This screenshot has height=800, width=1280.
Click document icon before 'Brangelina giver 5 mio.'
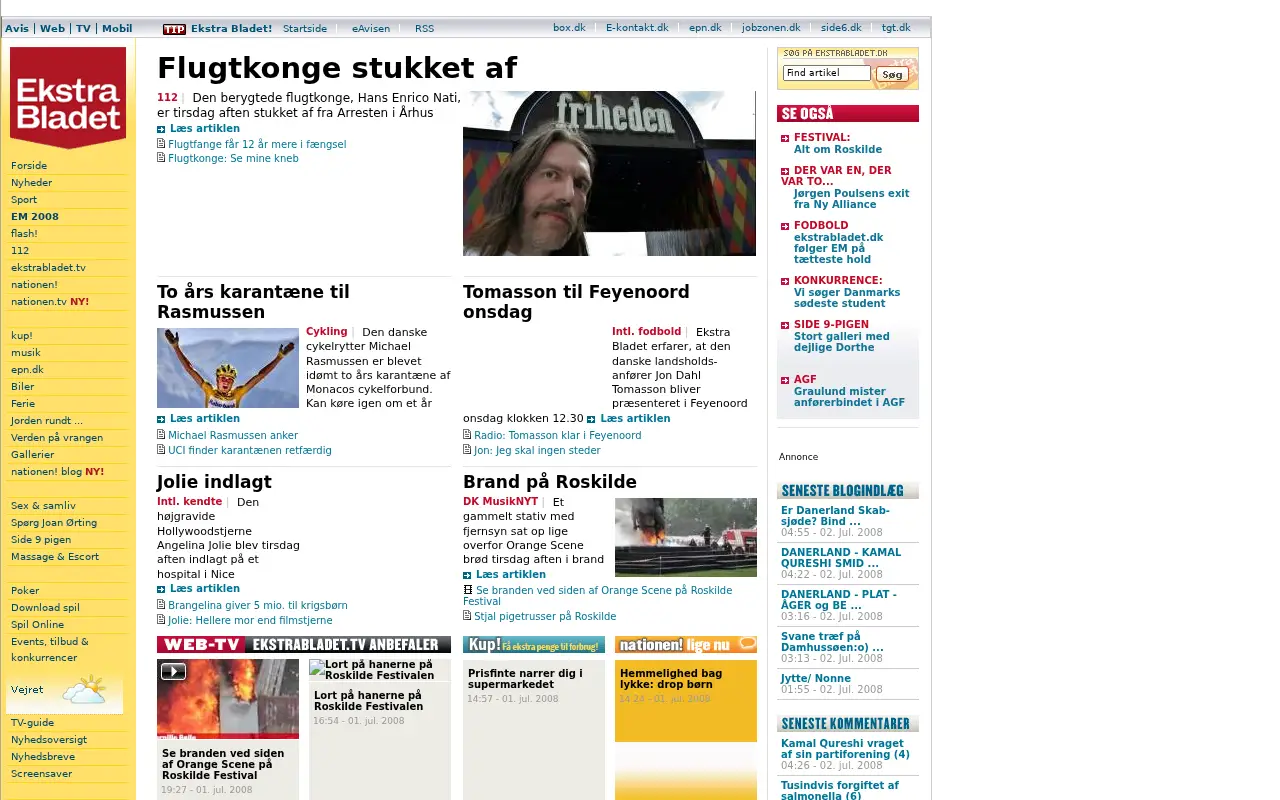[161, 605]
